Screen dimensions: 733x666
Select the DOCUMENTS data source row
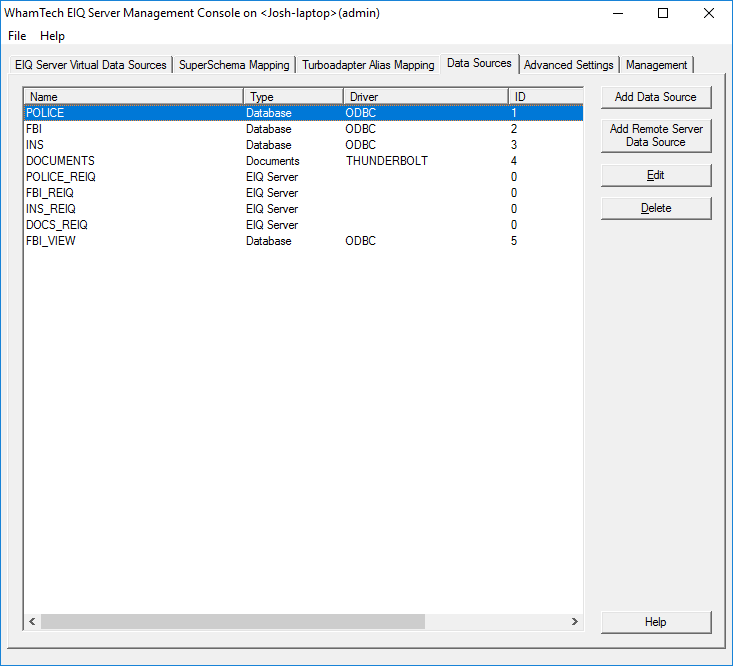tap(303, 161)
